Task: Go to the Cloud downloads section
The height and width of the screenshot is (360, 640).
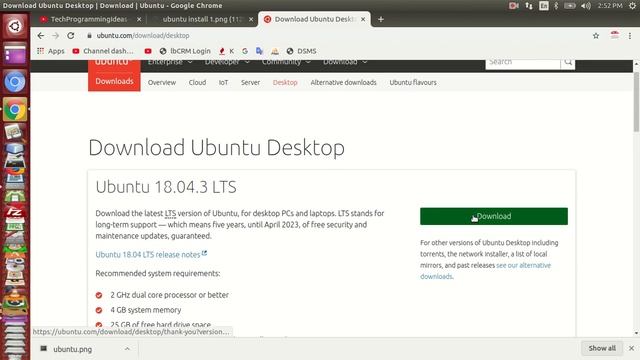Action: point(197,82)
